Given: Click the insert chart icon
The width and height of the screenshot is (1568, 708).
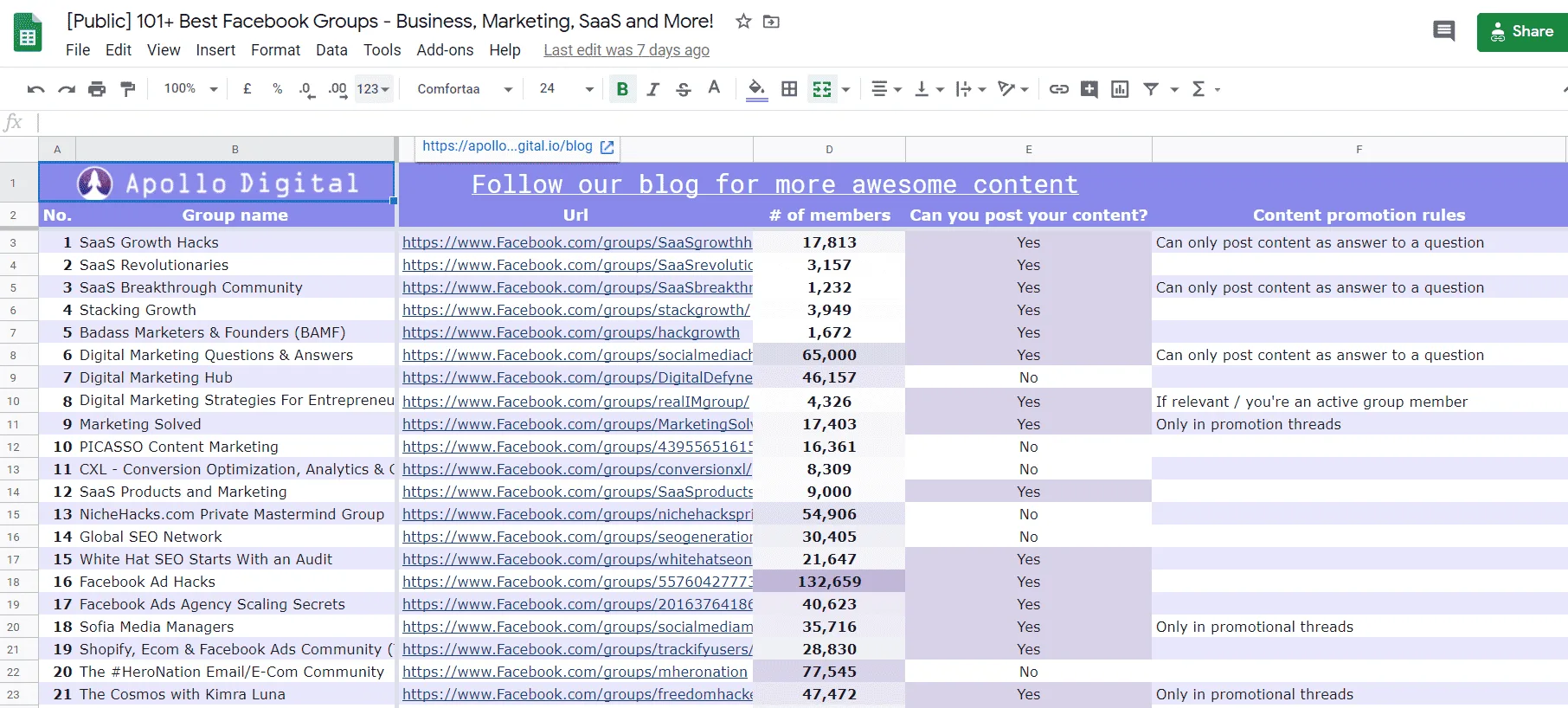Looking at the screenshot, I should (1120, 89).
